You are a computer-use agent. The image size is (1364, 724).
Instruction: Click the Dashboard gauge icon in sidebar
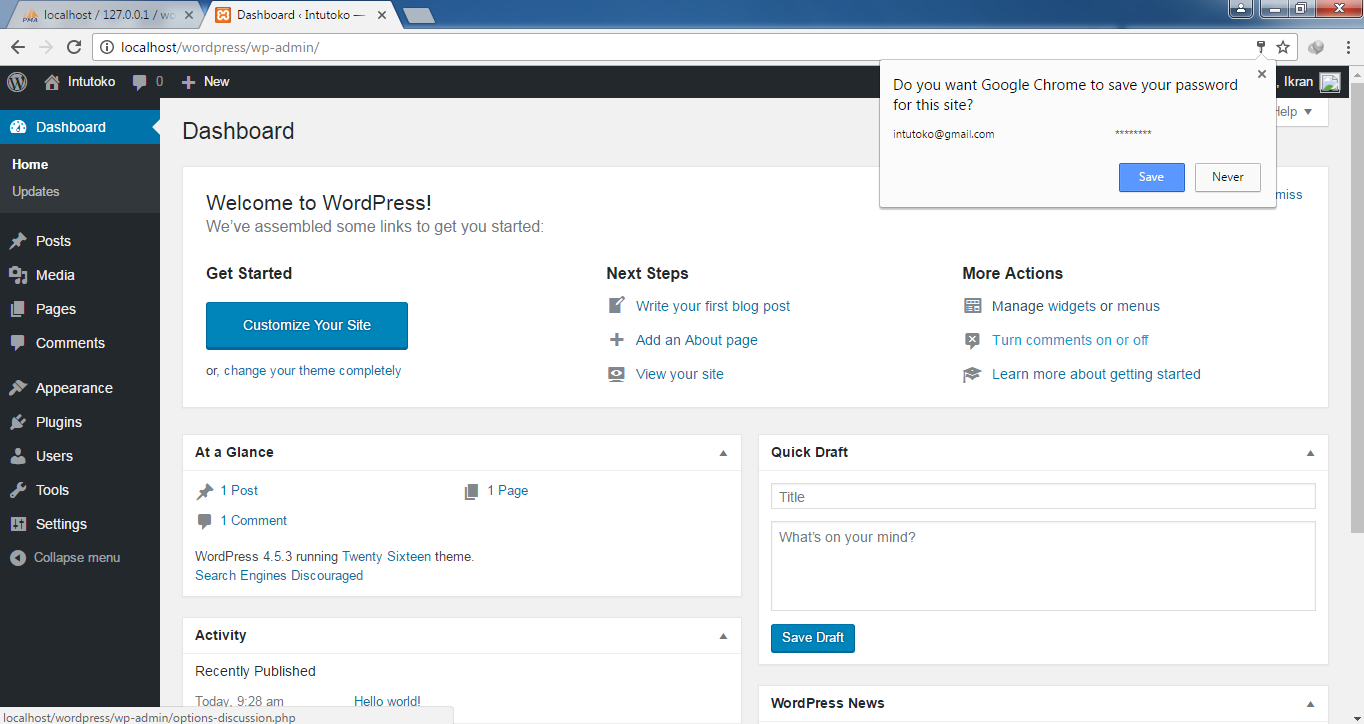pyautogui.click(x=18, y=127)
